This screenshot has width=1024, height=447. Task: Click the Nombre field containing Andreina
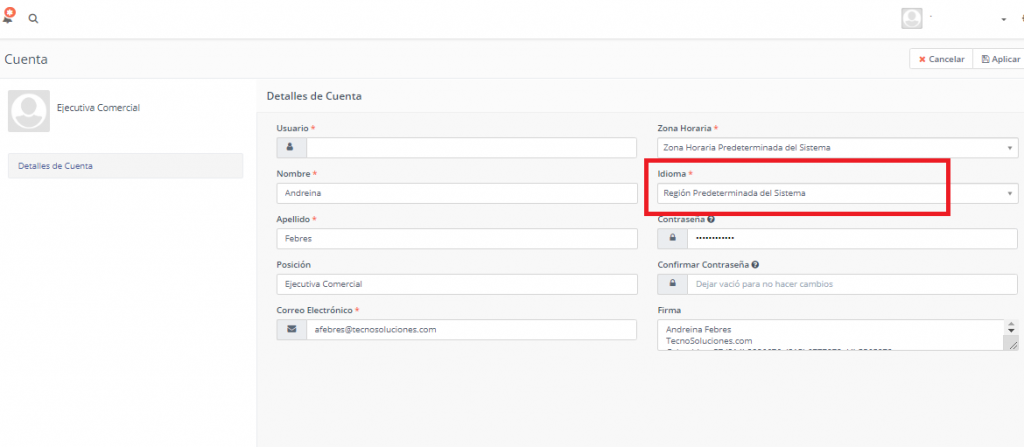click(x=456, y=193)
